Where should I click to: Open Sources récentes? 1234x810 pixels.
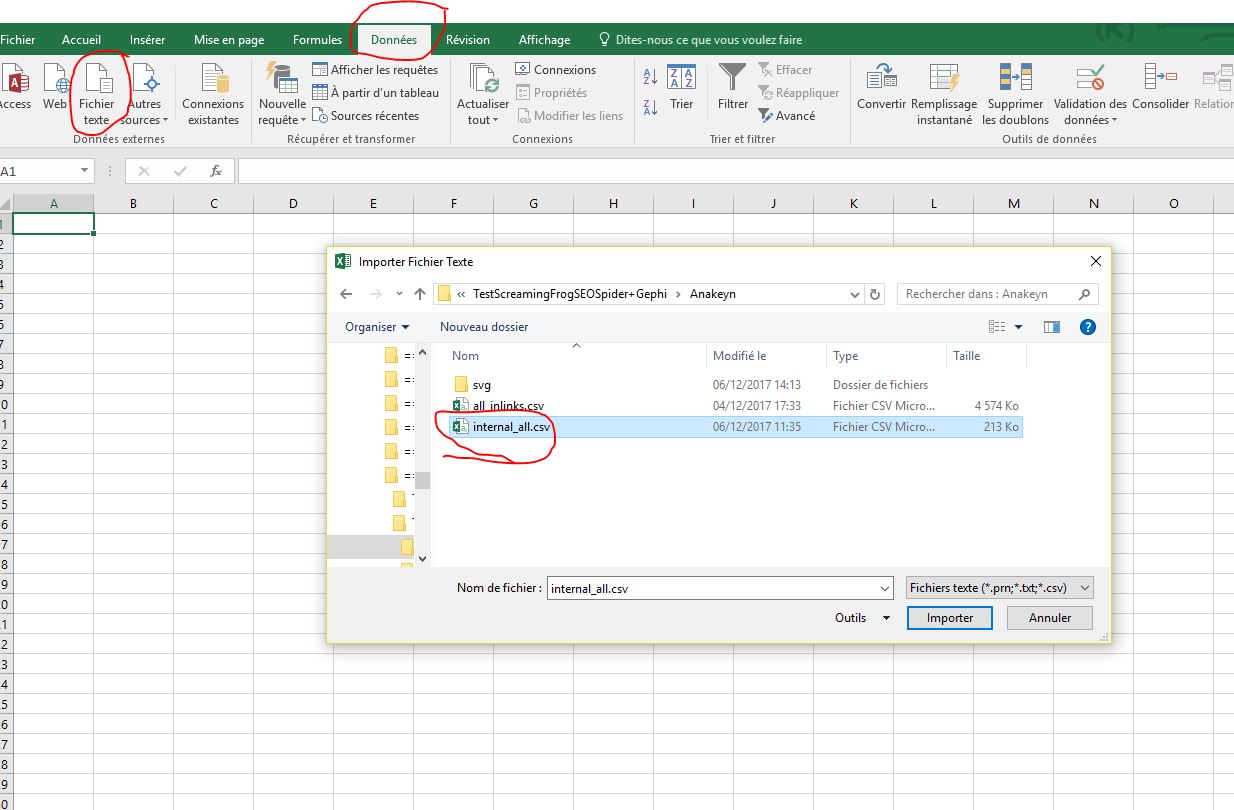click(366, 116)
